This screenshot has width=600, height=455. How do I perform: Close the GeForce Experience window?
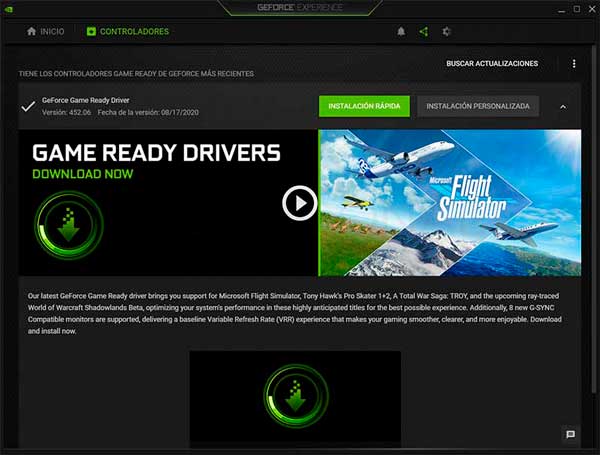pyautogui.click(x=592, y=9)
